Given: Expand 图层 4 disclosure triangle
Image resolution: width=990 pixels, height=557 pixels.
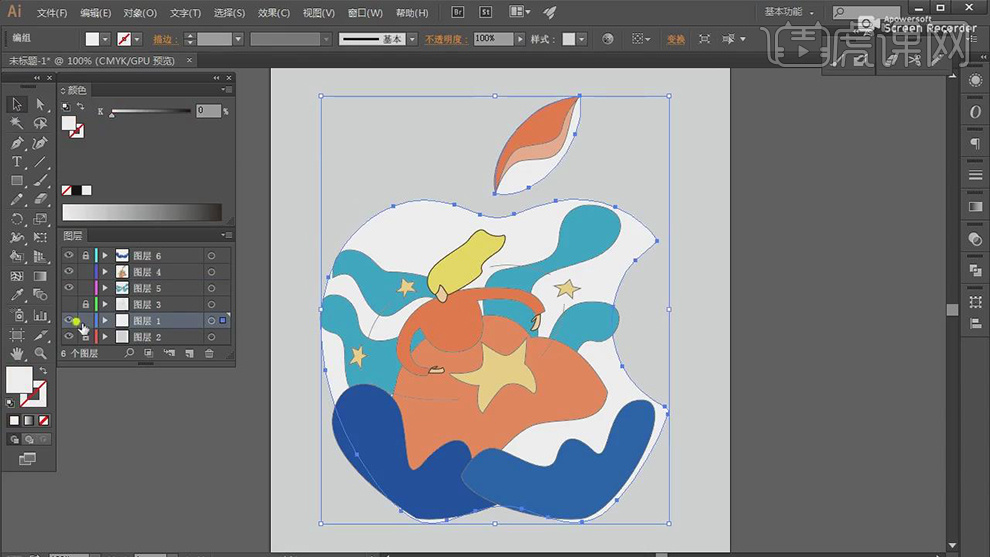Looking at the screenshot, I should click(x=105, y=272).
